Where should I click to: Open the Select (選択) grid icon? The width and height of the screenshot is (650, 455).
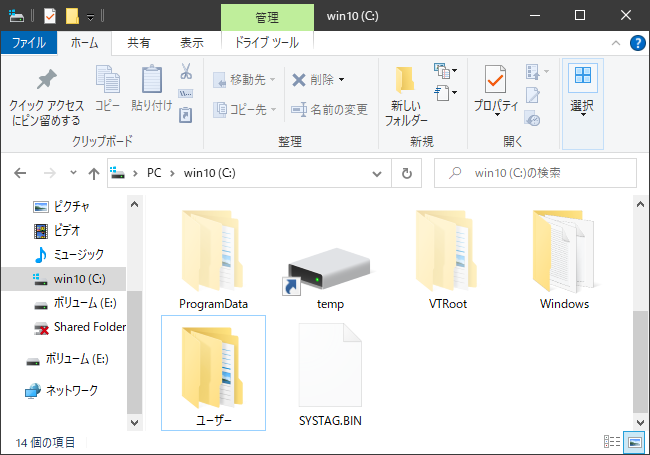(582, 77)
